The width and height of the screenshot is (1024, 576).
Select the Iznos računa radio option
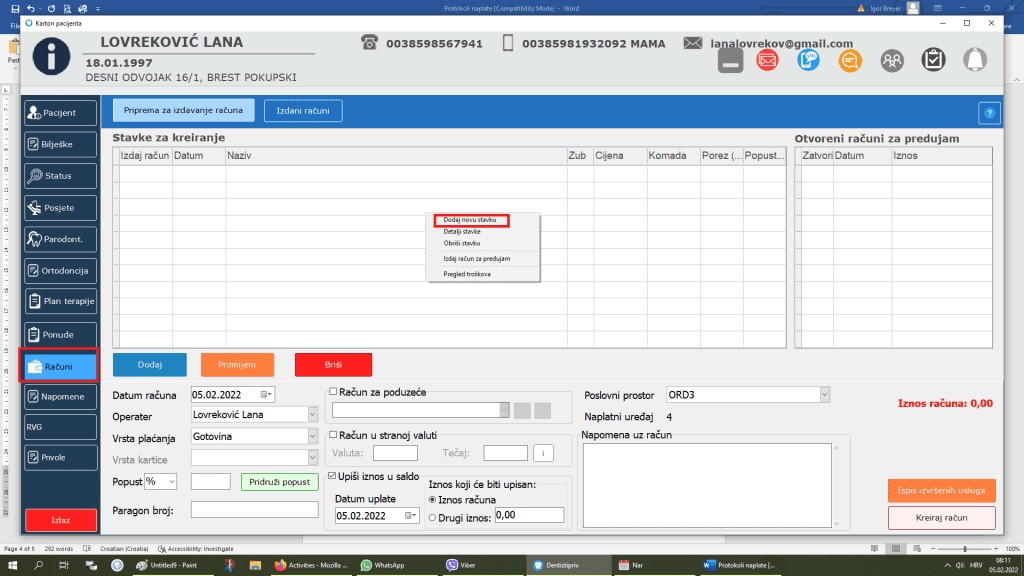(x=432, y=500)
